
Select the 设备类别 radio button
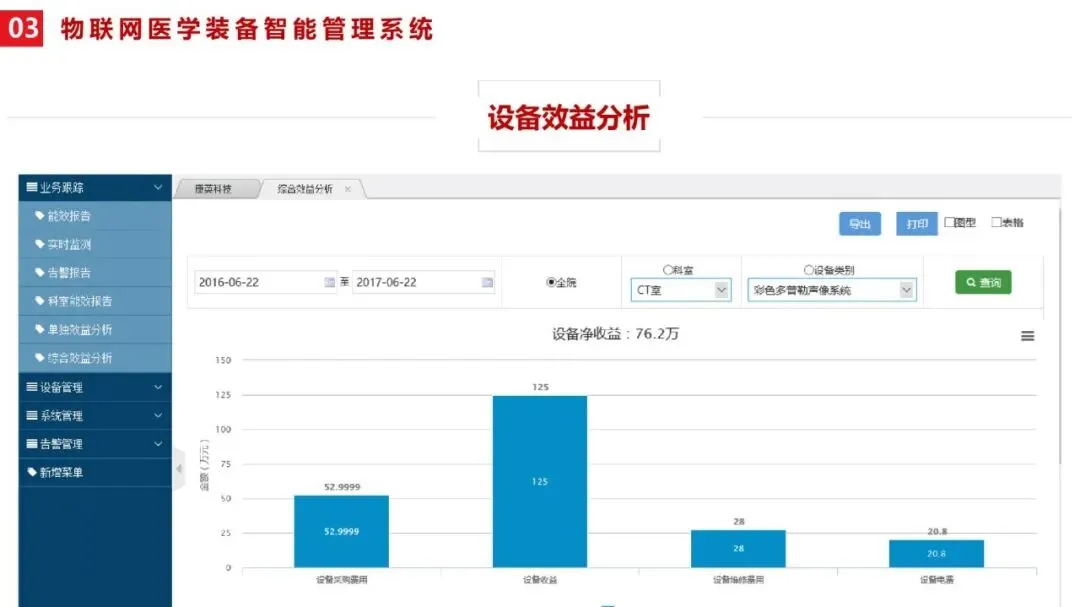click(x=809, y=270)
